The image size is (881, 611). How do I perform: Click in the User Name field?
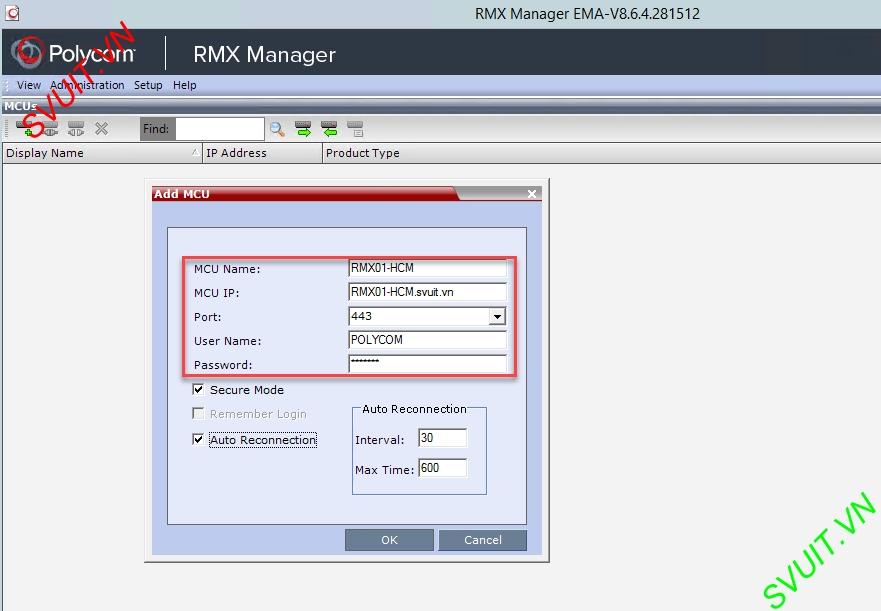[428, 340]
